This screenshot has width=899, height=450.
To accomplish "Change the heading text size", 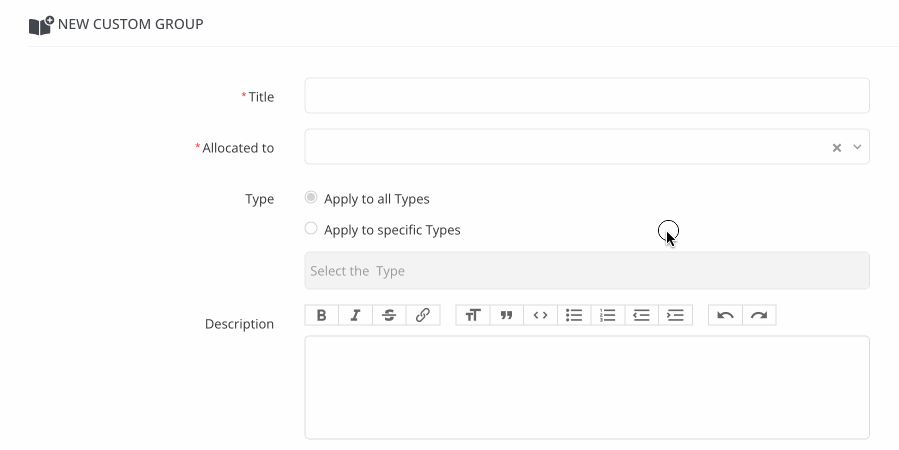I will [x=472, y=315].
